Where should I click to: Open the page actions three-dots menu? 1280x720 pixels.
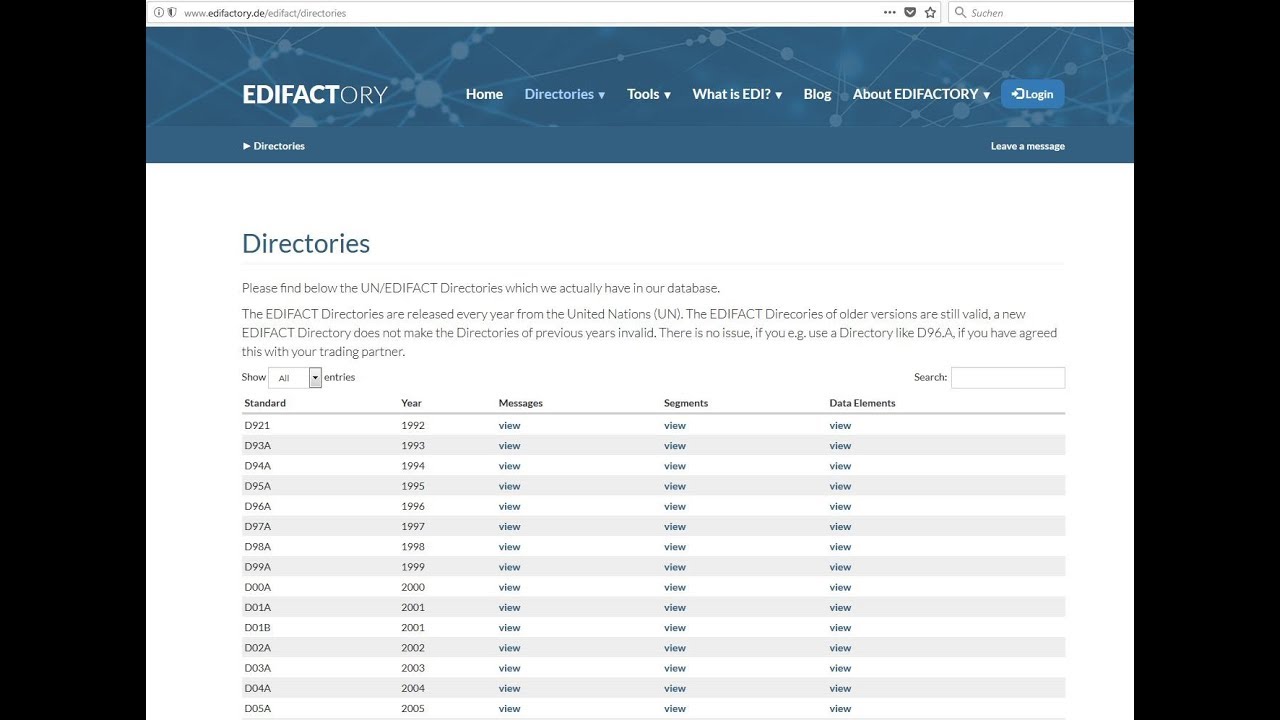[x=890, y=12]
